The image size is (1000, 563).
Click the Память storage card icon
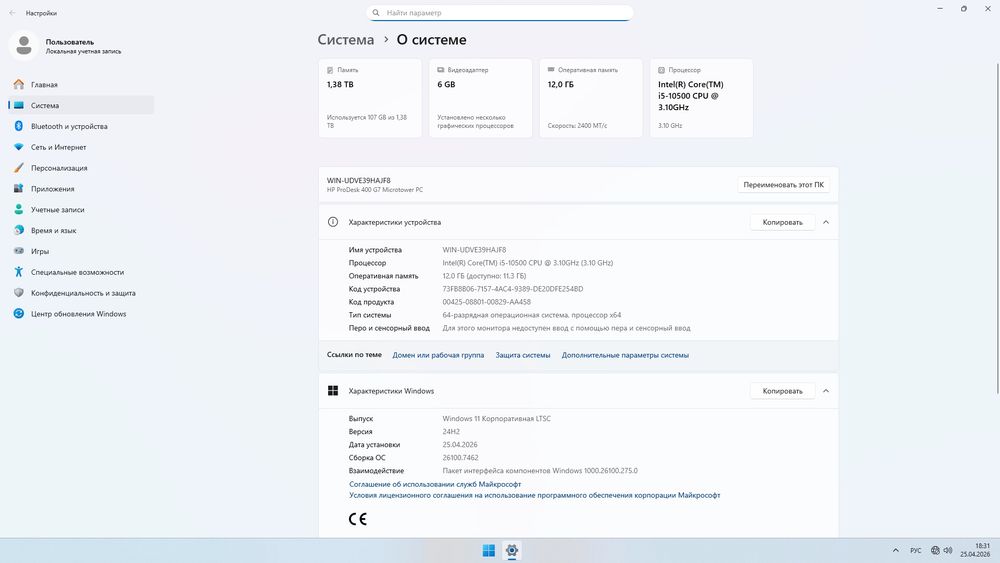[330, 70]
